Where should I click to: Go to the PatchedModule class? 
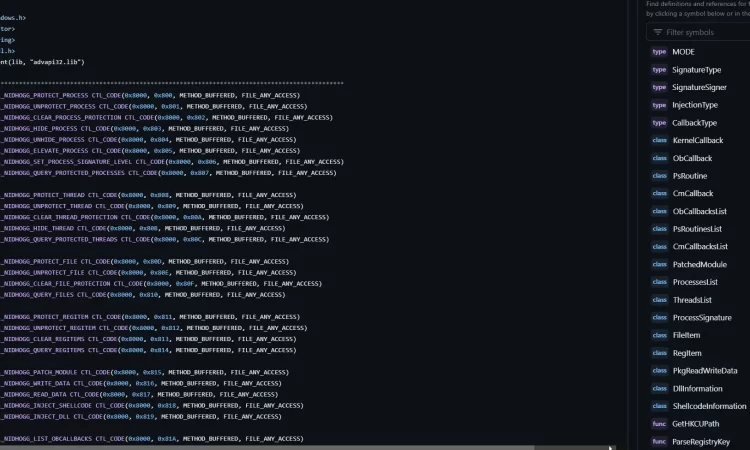[x=700, y=264]
